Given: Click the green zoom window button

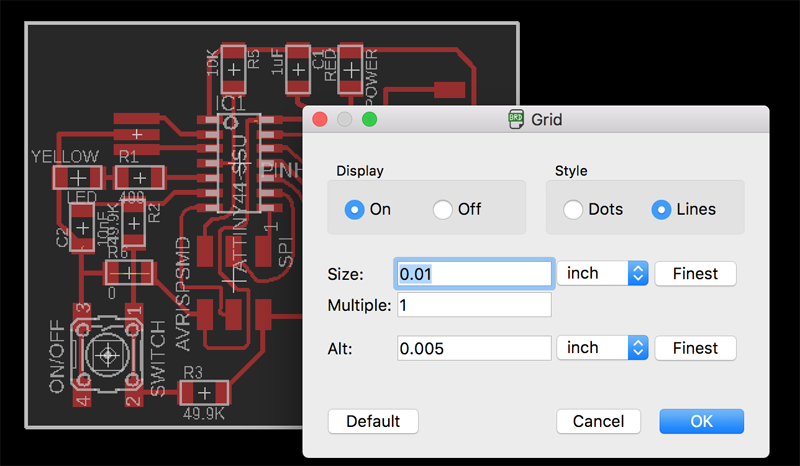Looking at the screenshot, I should click(x=369, y=119).
